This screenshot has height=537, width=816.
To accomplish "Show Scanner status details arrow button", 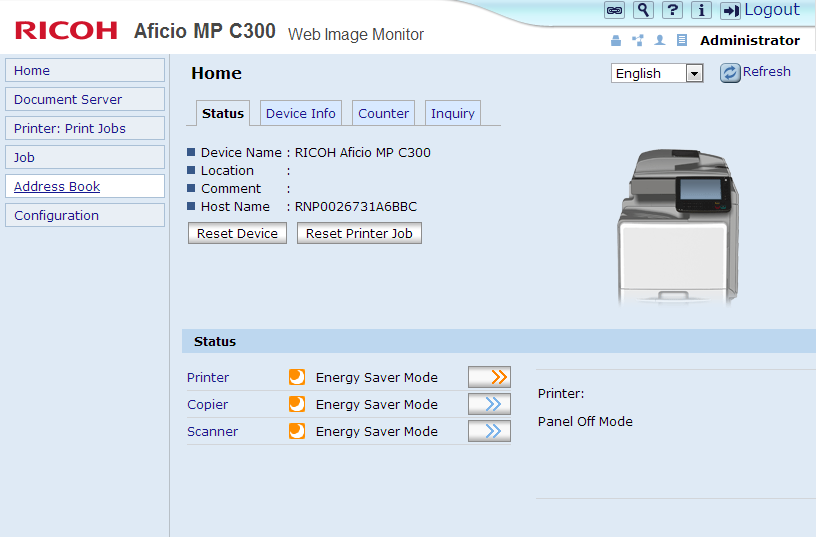I will (x=489, y=431).
